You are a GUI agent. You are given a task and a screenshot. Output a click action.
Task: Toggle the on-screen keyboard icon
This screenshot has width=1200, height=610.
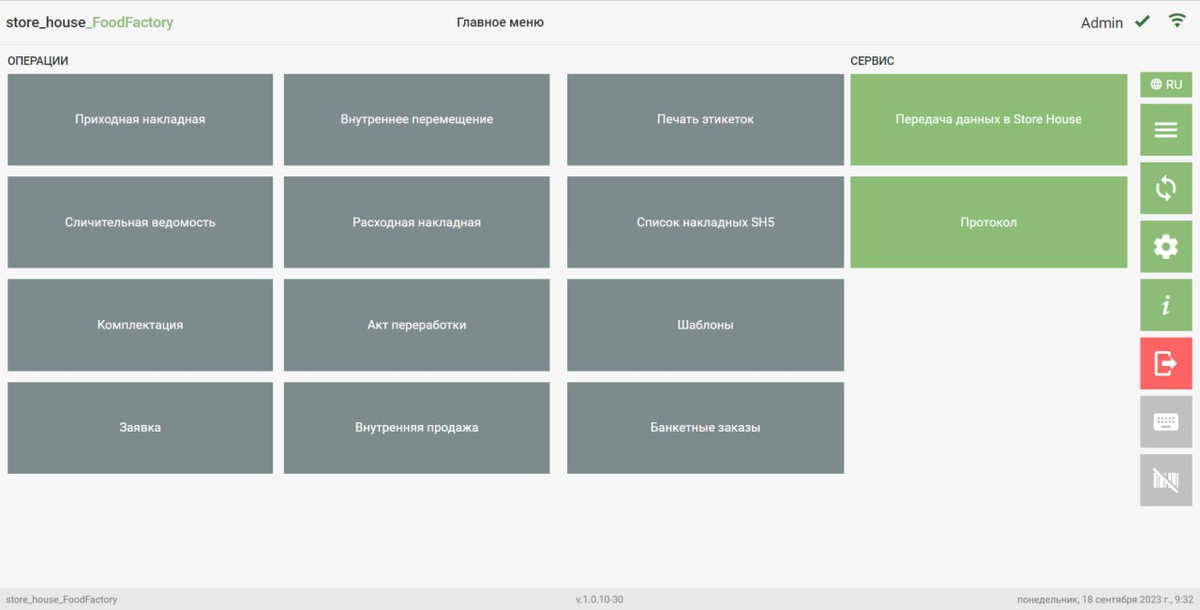click(1166, 422)
